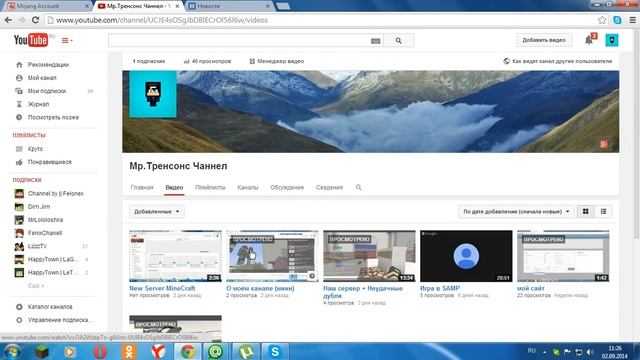
Task: Open the Плейлисты tab
Action: 210,187
